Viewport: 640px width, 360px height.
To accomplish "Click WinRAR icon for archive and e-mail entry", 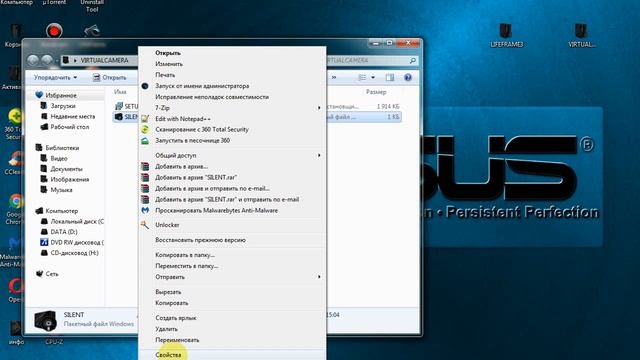I will [x=145, y=189].
